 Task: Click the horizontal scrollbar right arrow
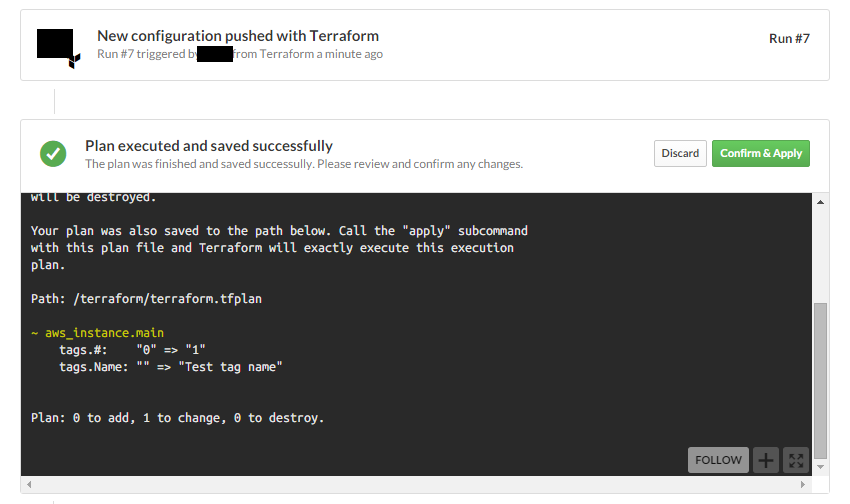tap(805, 484)
